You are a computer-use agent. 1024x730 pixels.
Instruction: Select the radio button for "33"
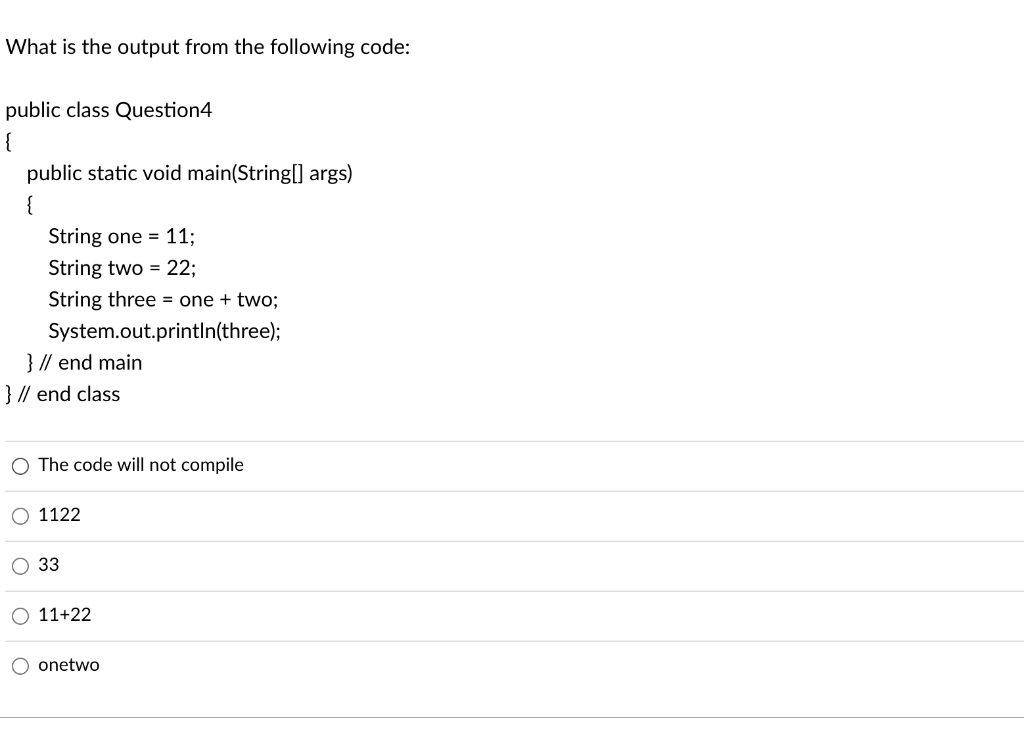(20, 565)
